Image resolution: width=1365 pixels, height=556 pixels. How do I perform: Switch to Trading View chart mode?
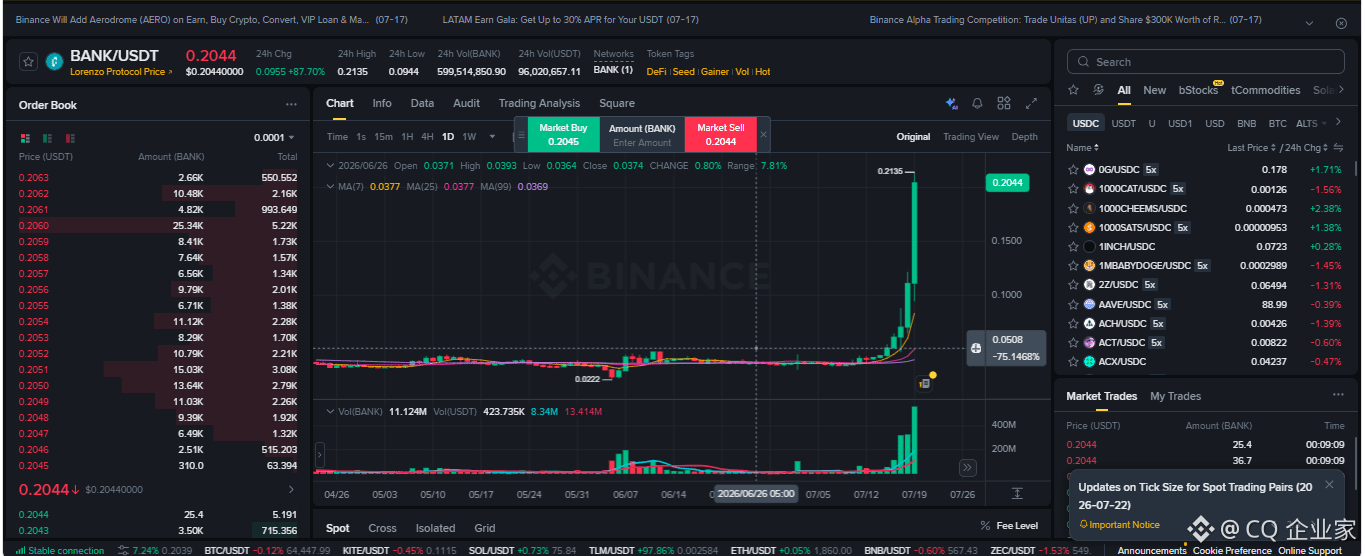(970, 137)
